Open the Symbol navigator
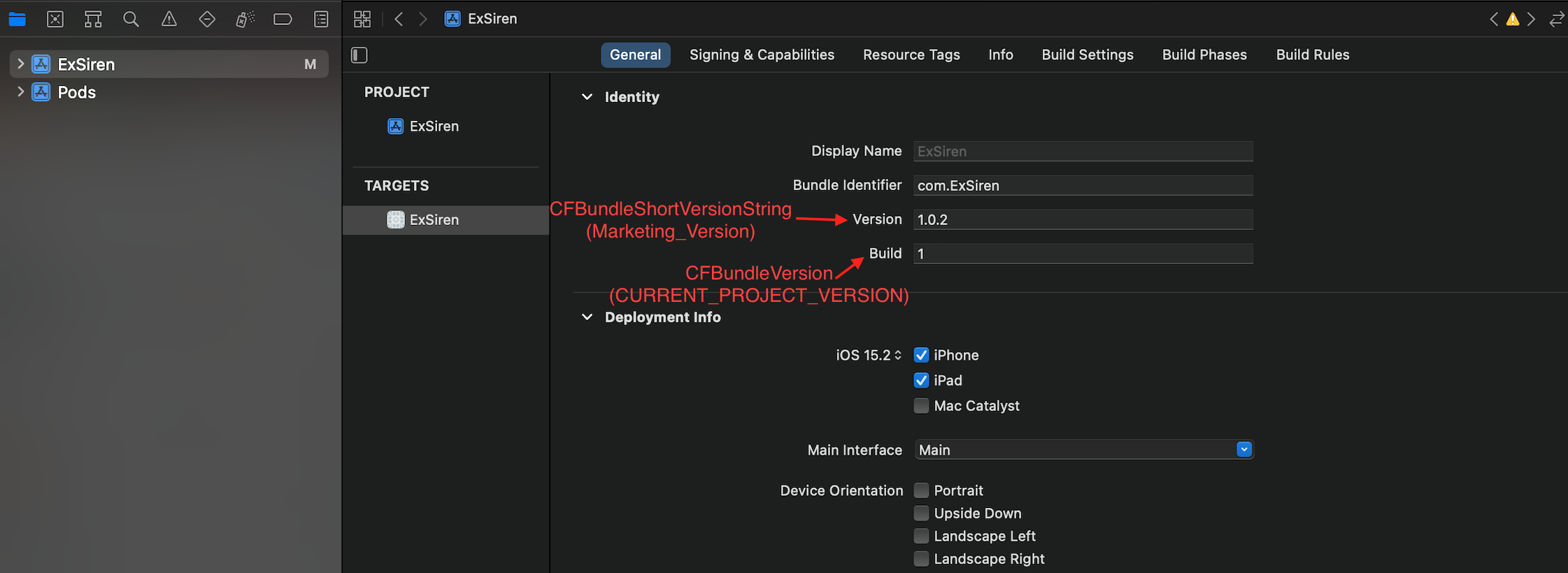The width and height of the screenshot is (1568, 573). pos(93,20)
